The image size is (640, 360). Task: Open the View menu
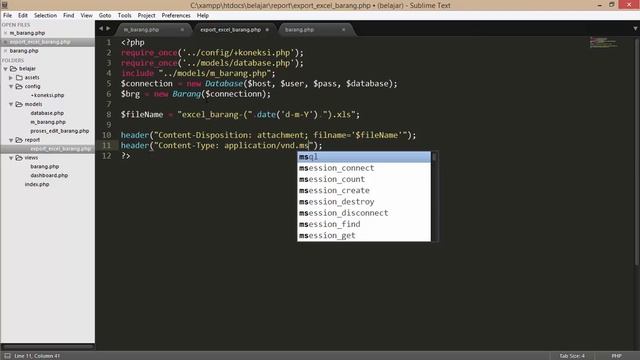(x=87, y=16)
